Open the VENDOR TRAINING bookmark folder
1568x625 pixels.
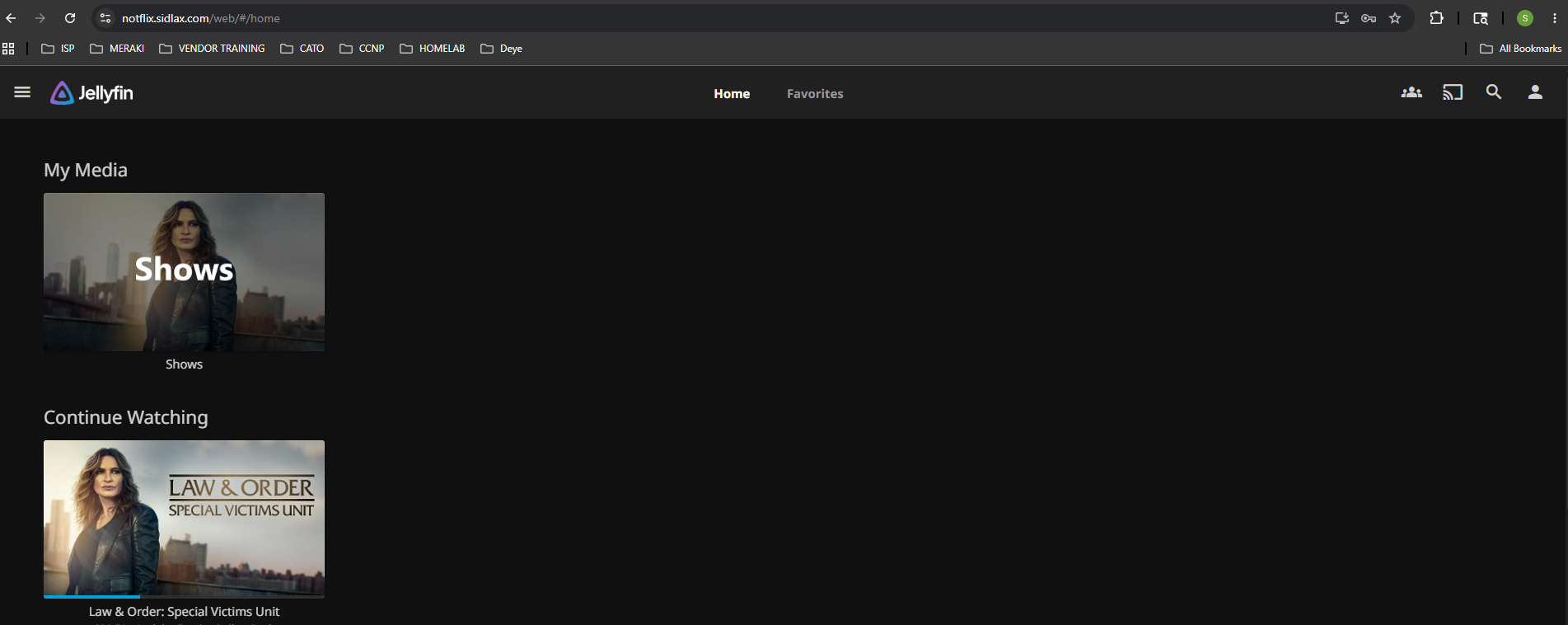click(212, 49)
